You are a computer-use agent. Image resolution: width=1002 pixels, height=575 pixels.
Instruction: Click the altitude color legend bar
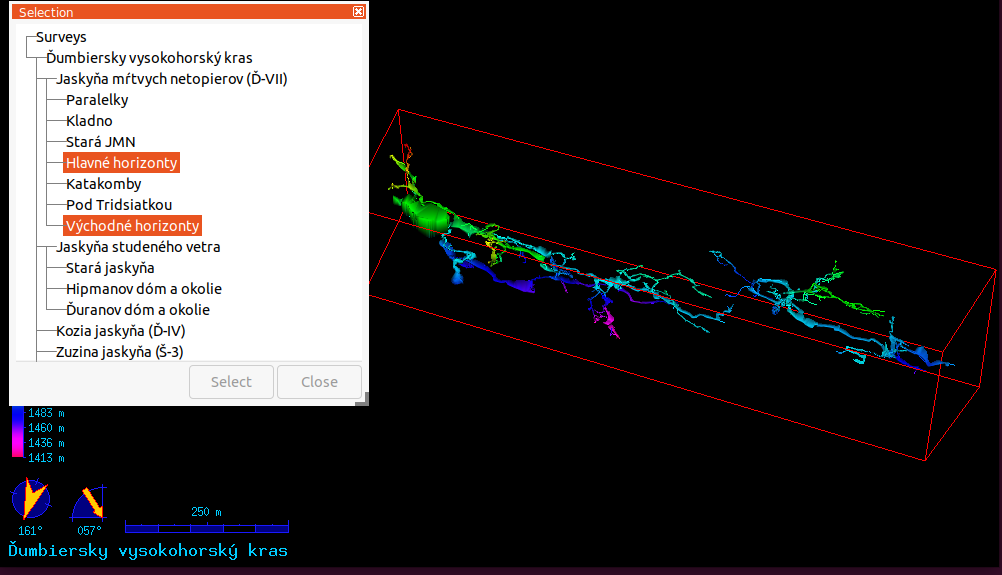pos(18,432)
